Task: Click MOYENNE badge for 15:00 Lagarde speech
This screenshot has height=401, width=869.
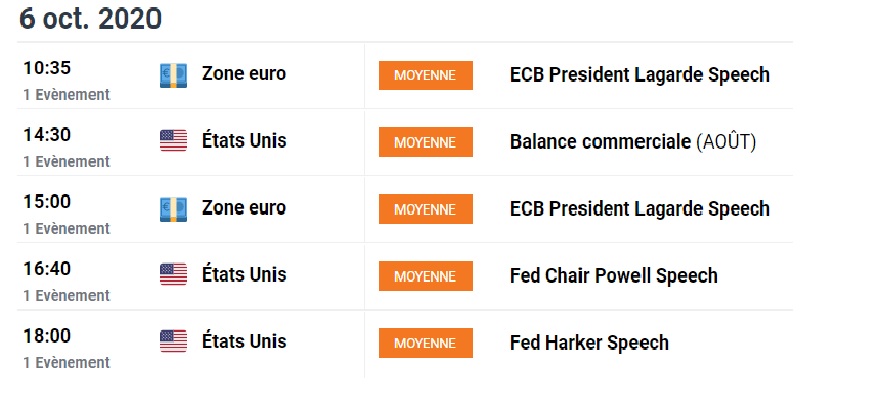Action: (x=425, y=209)
